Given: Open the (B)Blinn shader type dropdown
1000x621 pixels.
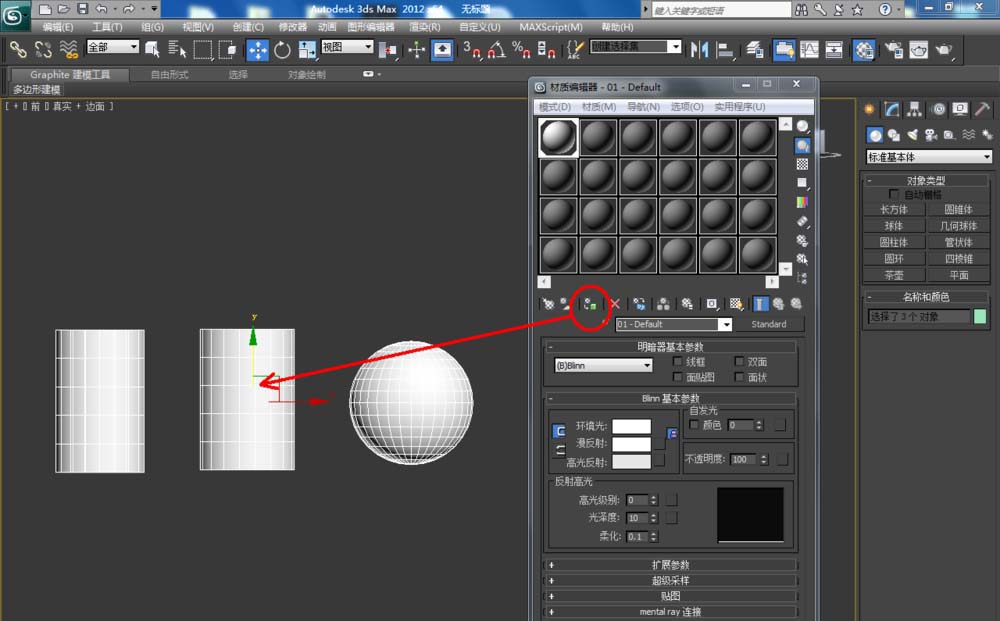Looking at the screenshot, I should click(x=603, y=366).
